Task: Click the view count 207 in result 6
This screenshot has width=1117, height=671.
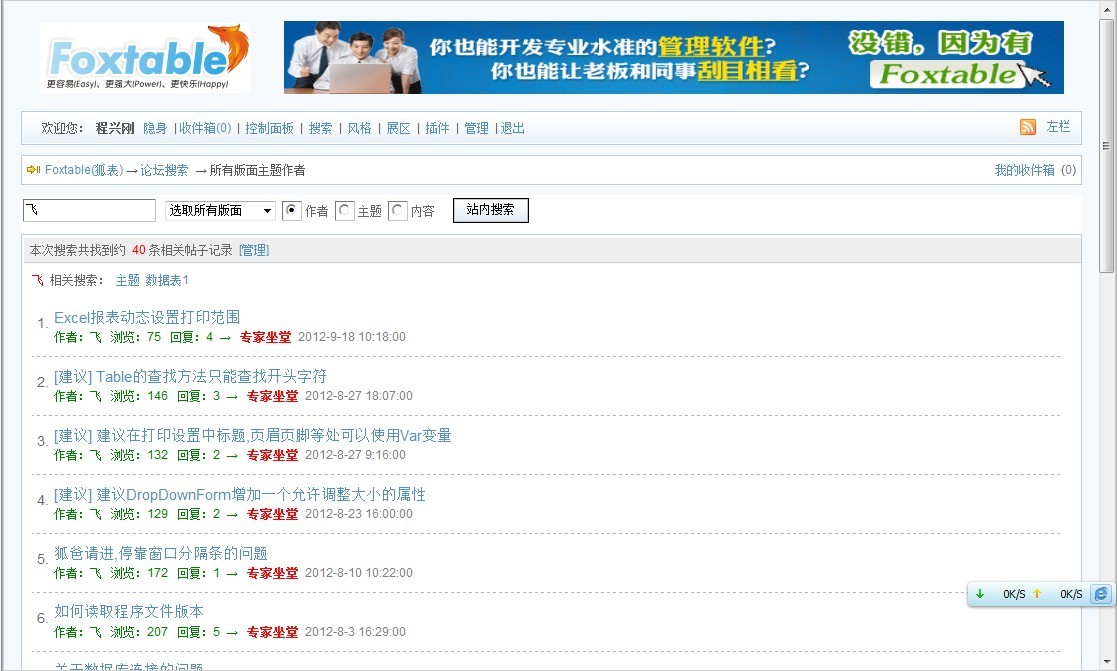Action: (x=157, y=632)
